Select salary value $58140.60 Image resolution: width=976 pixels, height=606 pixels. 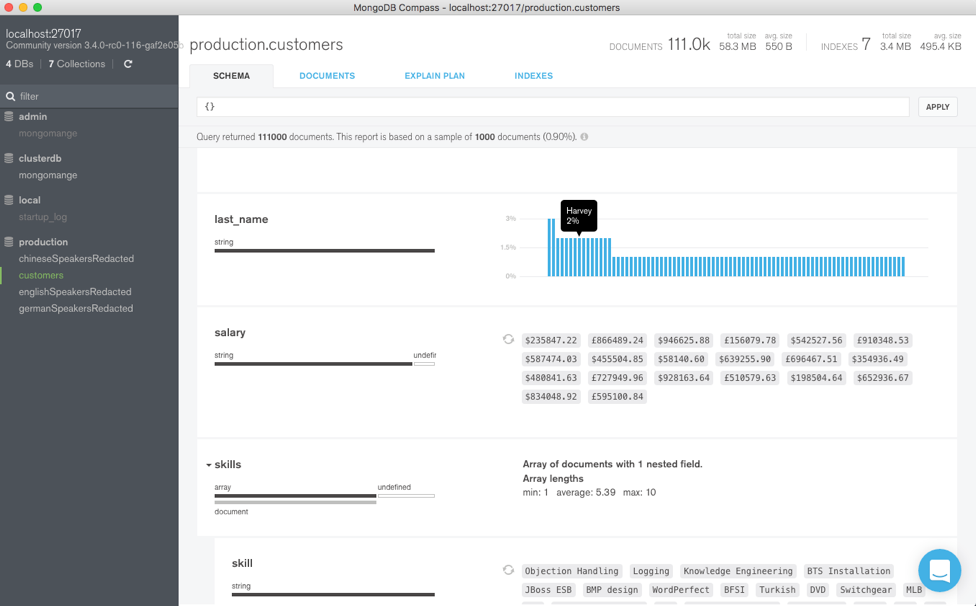point(681,359)
